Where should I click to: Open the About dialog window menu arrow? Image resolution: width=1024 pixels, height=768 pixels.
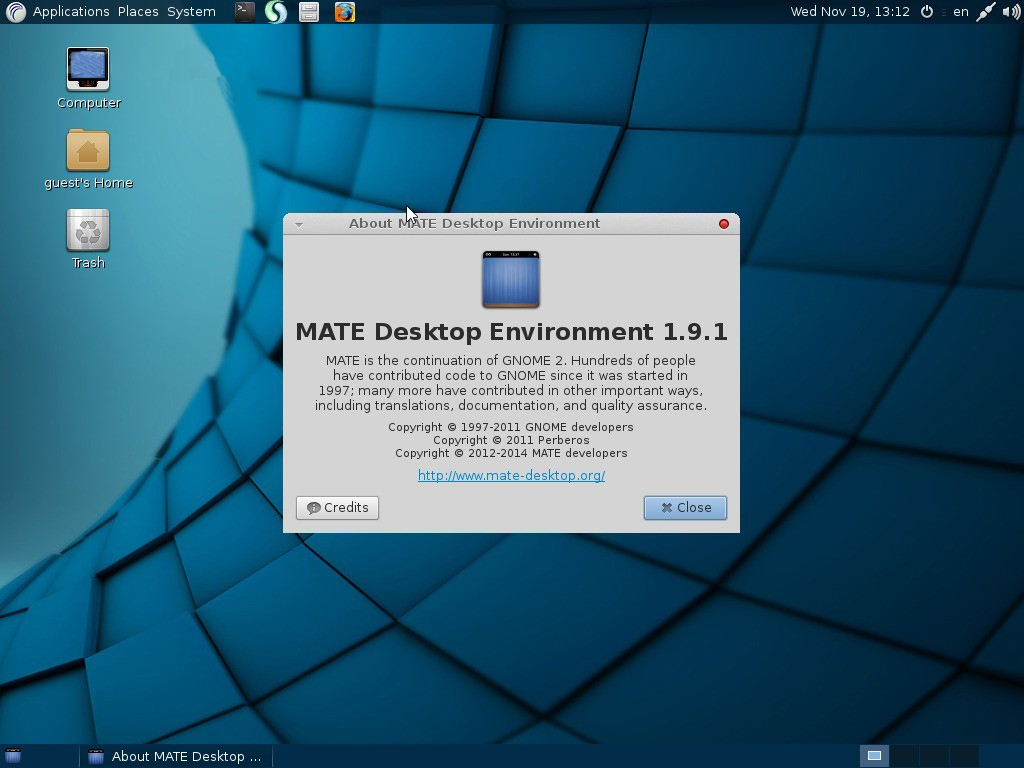(x=299, y=224)
